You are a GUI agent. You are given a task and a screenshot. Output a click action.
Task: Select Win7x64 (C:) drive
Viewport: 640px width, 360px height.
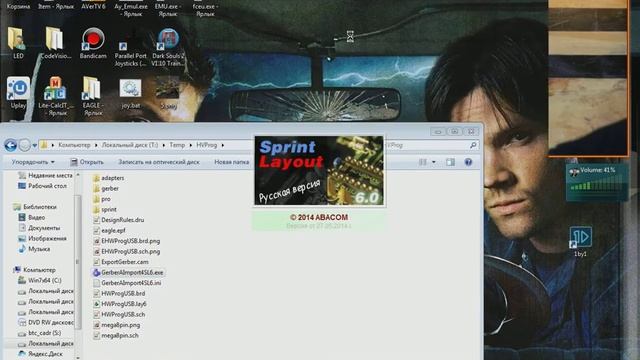coord(40,280)
